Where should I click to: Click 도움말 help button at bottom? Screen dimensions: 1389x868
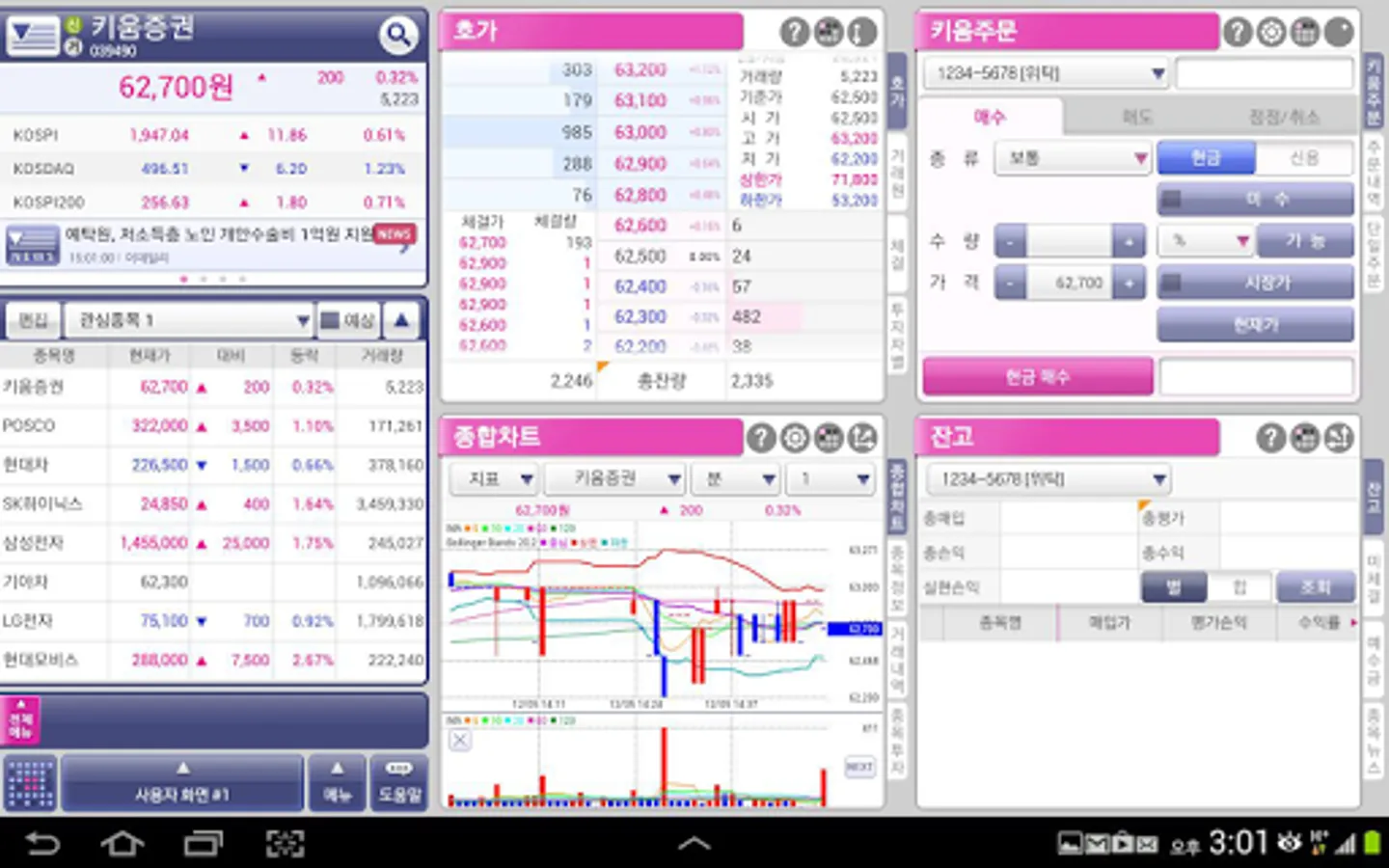(x=399, y=782)
